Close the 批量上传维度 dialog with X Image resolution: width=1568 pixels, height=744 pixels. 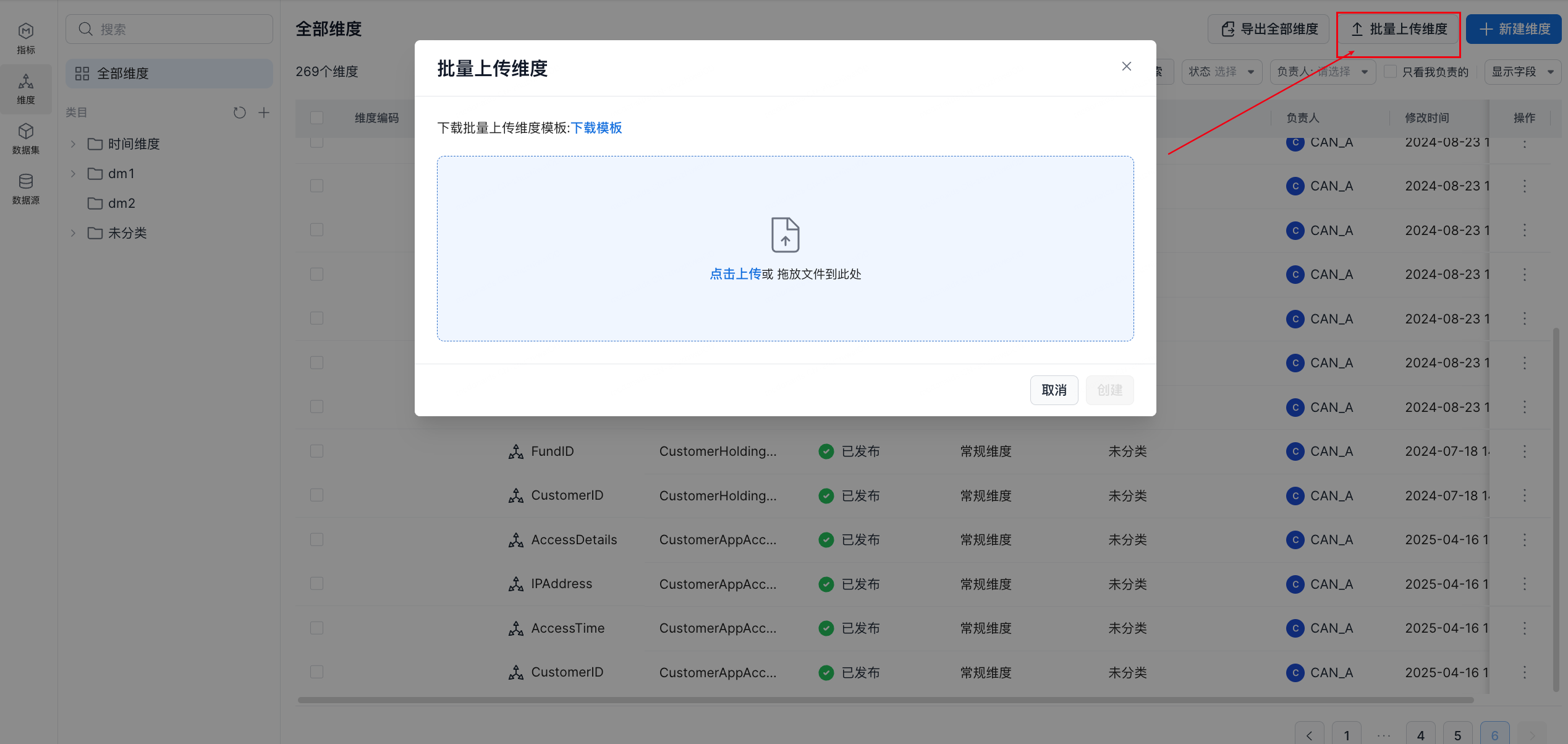pyautogui.click(x=1126, y=67)
